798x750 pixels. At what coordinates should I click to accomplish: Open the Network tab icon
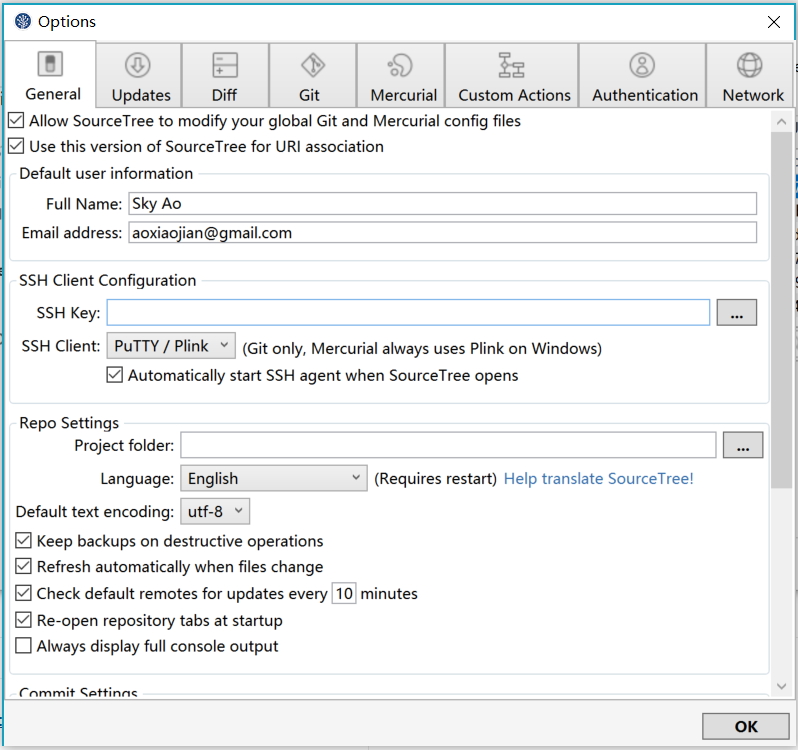(749, 65)
